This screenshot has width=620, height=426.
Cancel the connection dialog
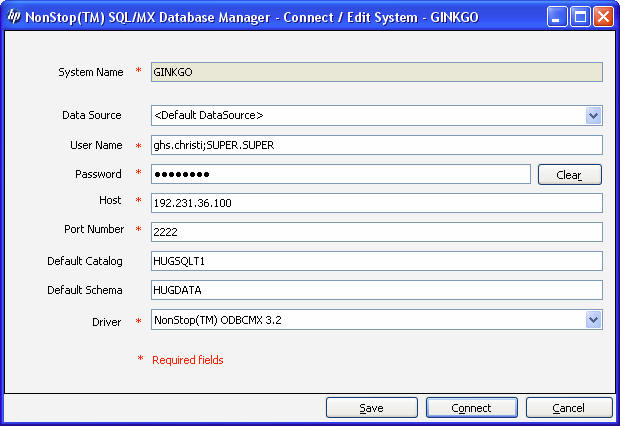[569, 407]
